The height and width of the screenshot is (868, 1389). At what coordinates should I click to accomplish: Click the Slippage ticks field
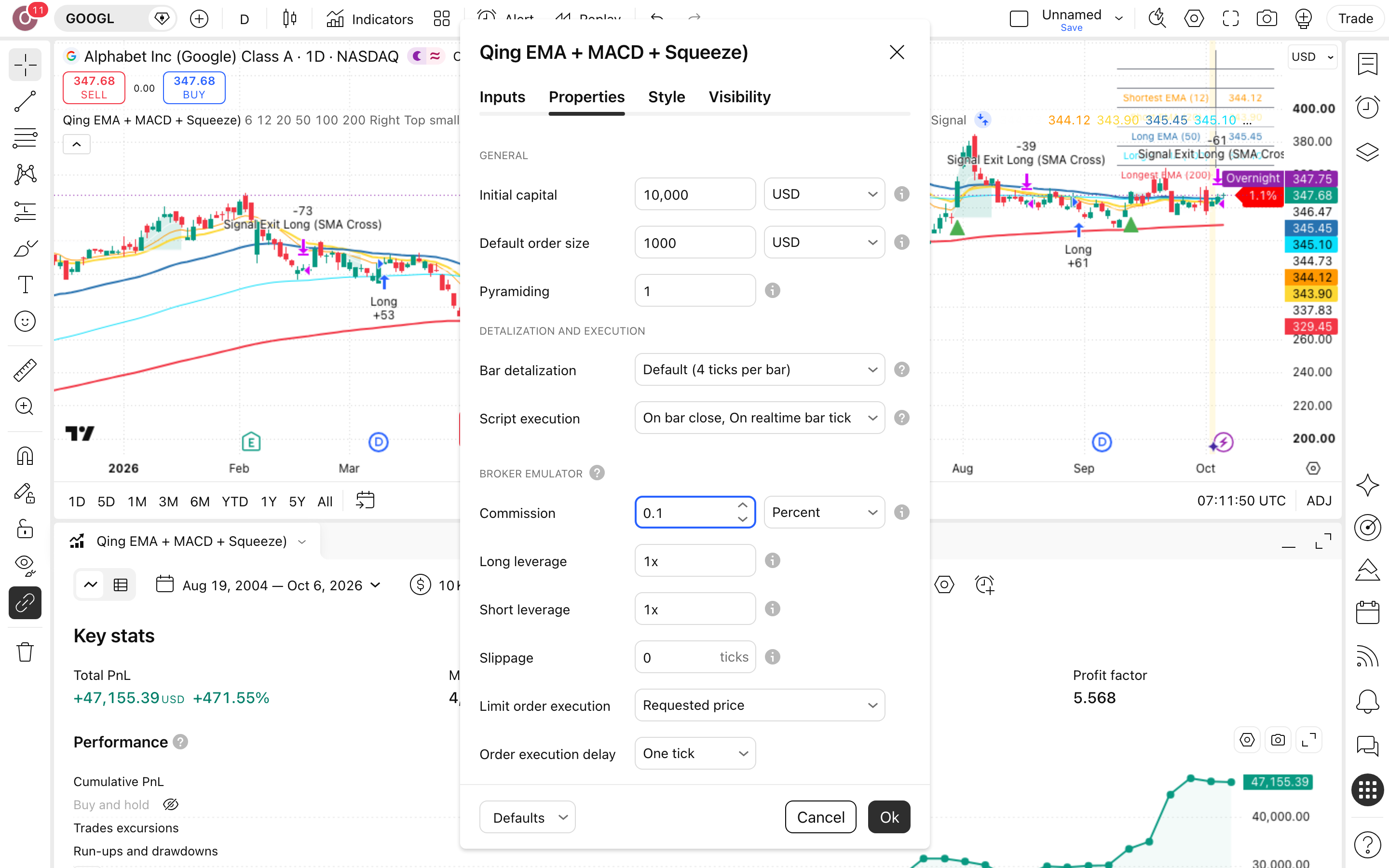coord(695,657)
